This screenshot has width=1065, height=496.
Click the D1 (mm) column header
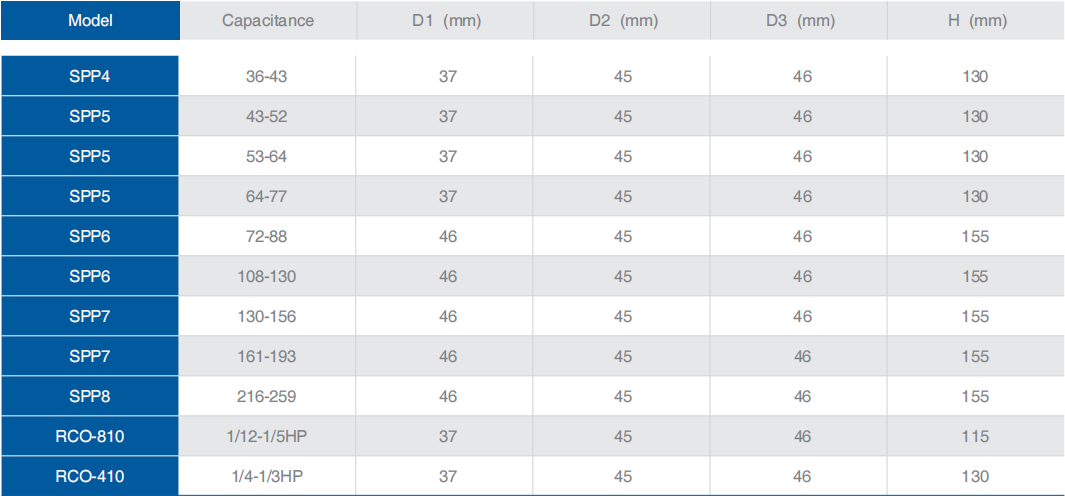tap(447, 20)
